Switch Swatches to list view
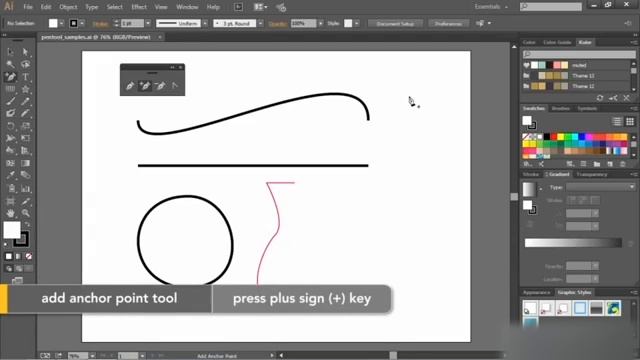This screenshot has height=360, width=640. click(617, 121)
